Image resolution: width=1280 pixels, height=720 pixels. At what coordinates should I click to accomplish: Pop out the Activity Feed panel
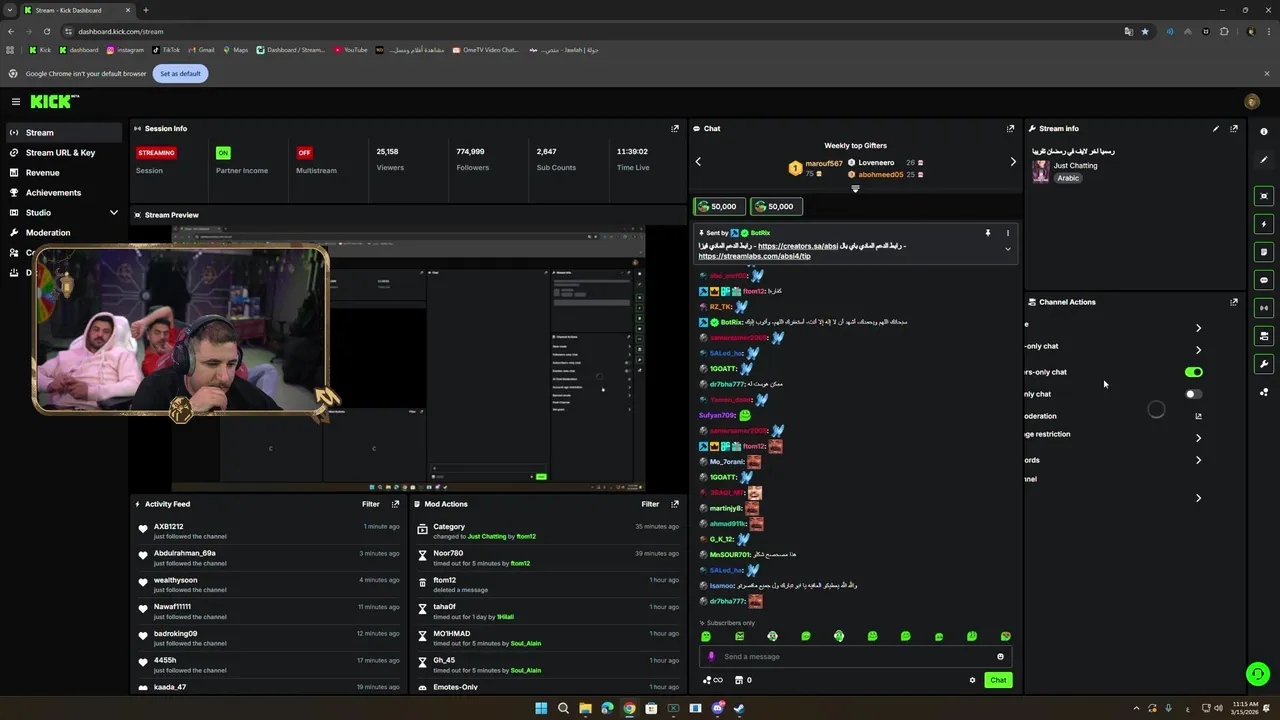coord(395,504)
